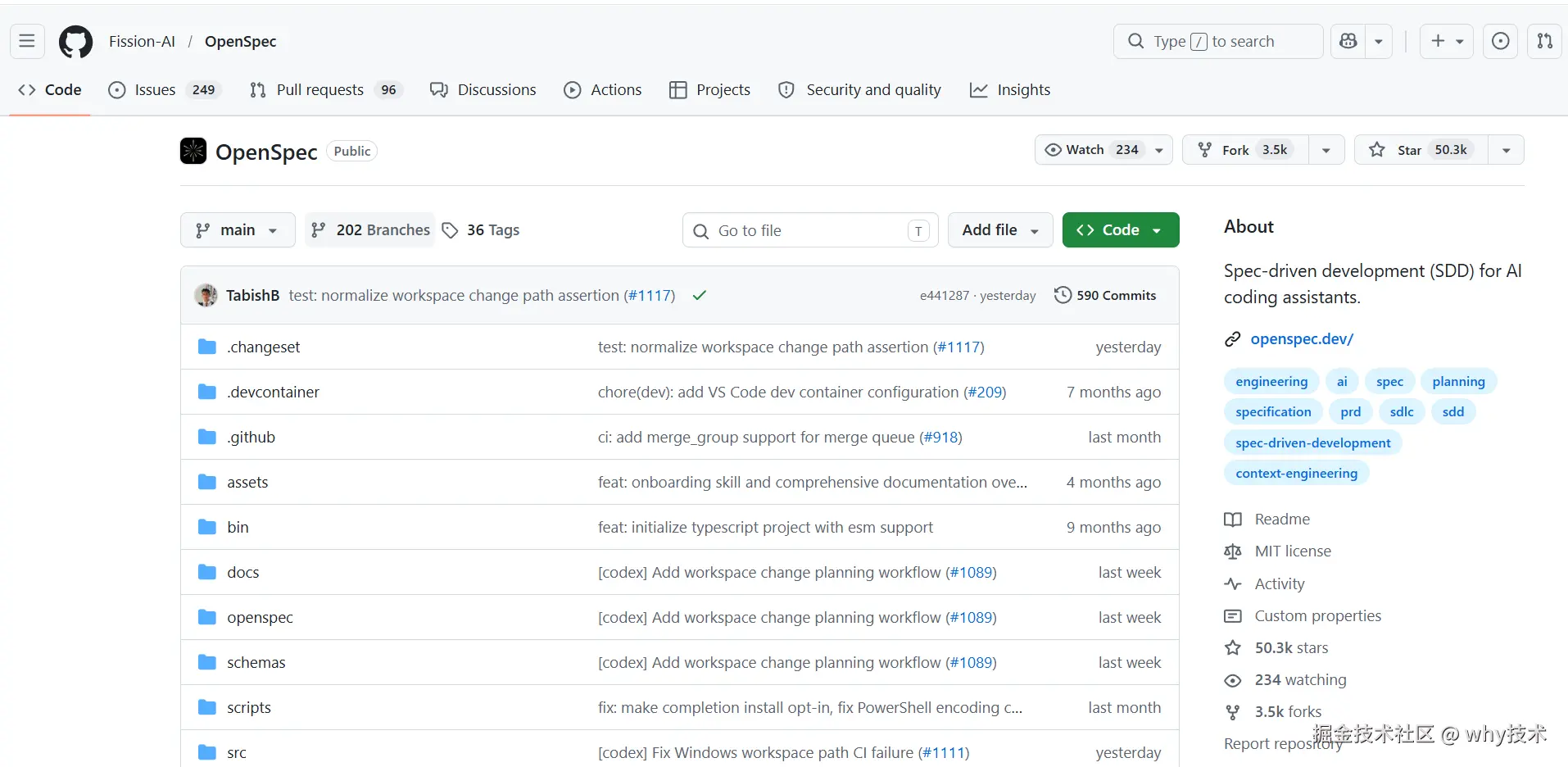The image size is (1568, 767).
Task: Click TabishB's avatar in the commit row
Action: click(206, 295)
